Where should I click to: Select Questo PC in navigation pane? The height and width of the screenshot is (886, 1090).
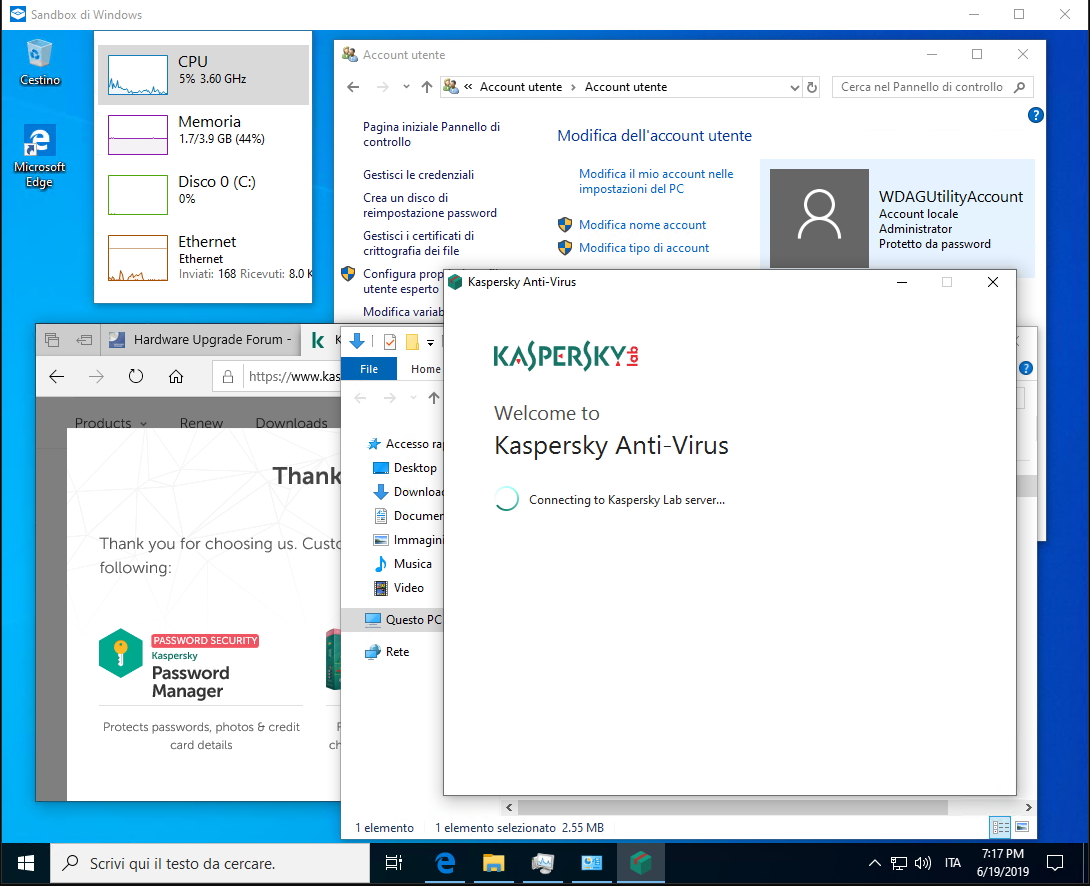[x=393, y=620]
